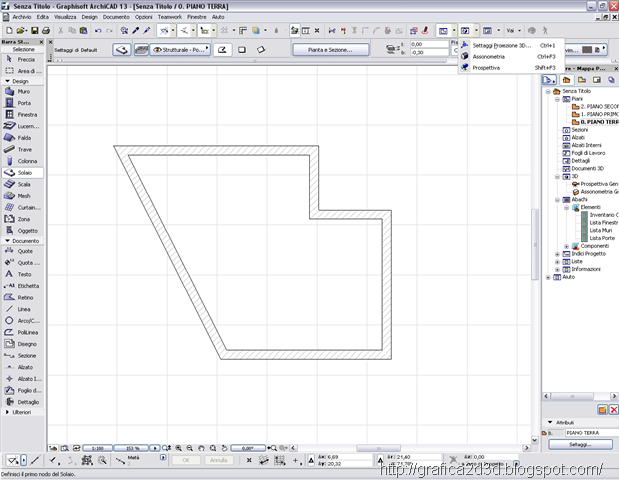Select the Retino fill tool

click(x=23, y=297)
